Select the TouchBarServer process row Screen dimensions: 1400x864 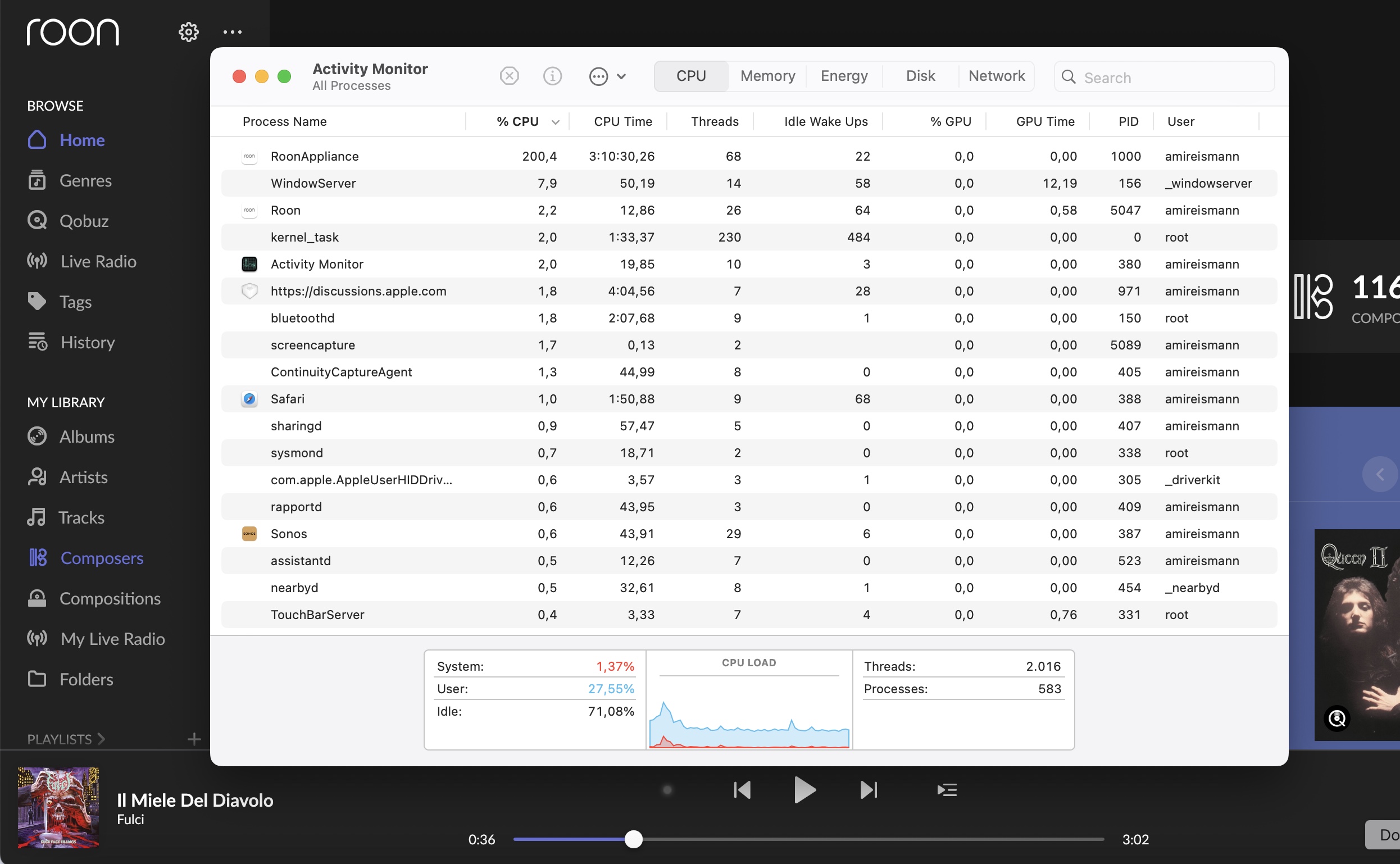click(x=748, y=614)
